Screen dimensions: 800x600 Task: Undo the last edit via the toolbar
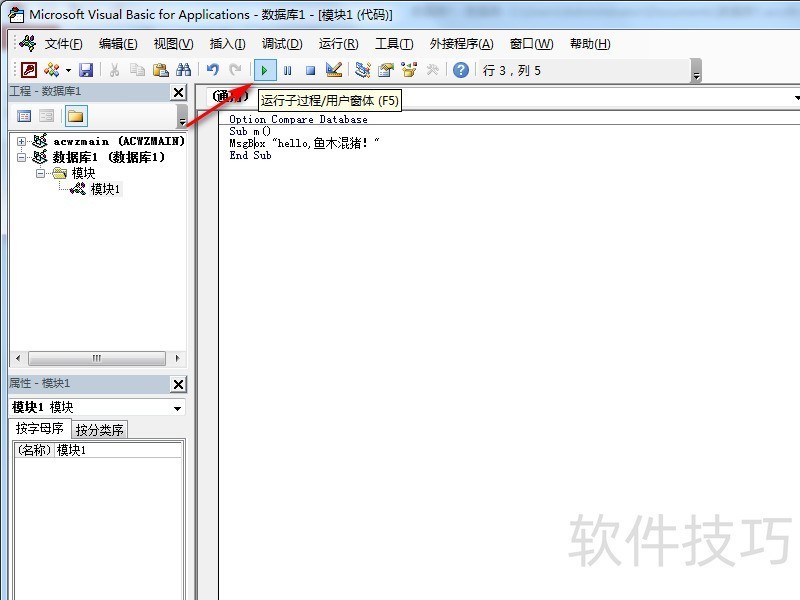(x=212, y=70)
